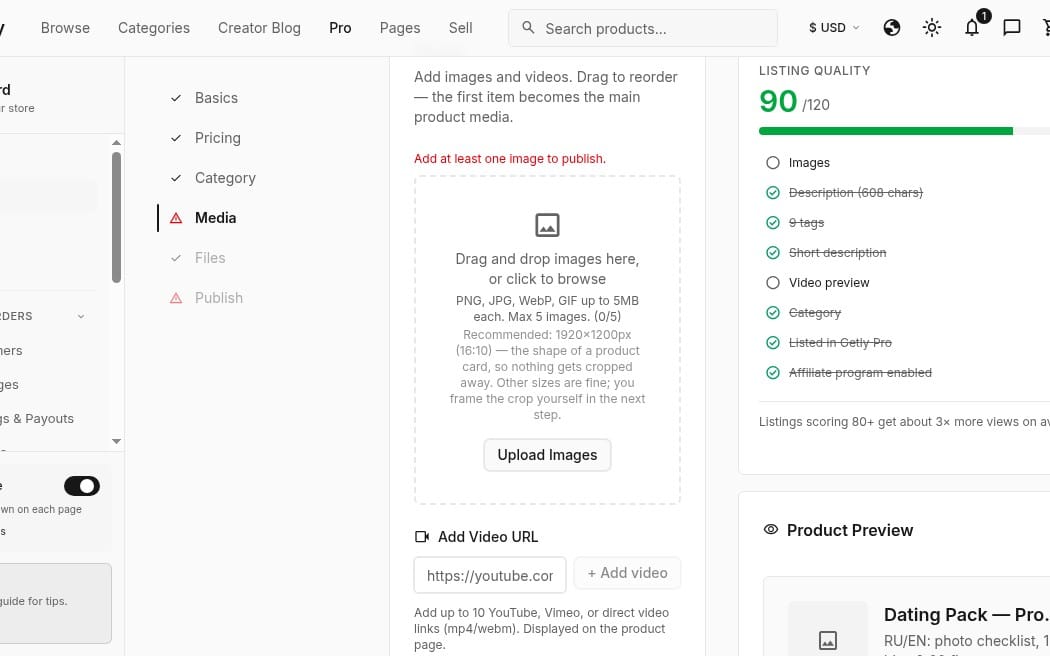Click the sidebar scrollbar thumb
1050x656 pixels.
[x=117, y=218]
